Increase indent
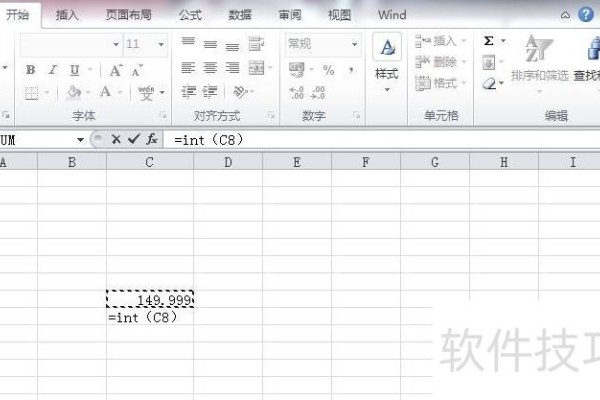This screenshot has height=400, width=600. 210,92
